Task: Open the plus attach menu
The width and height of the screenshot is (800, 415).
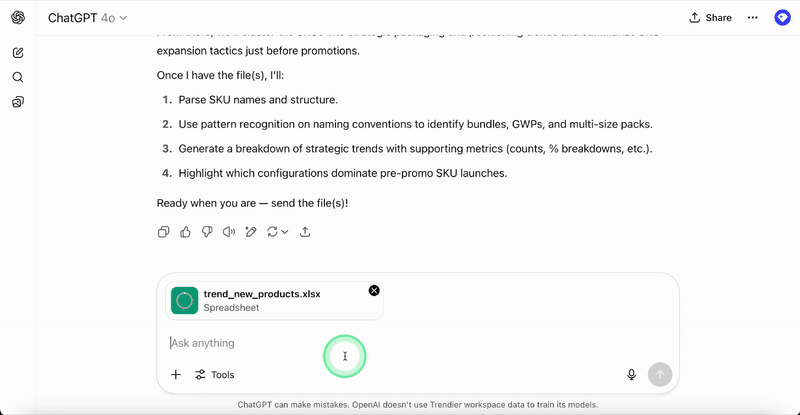Action: [x=176, y=375]
